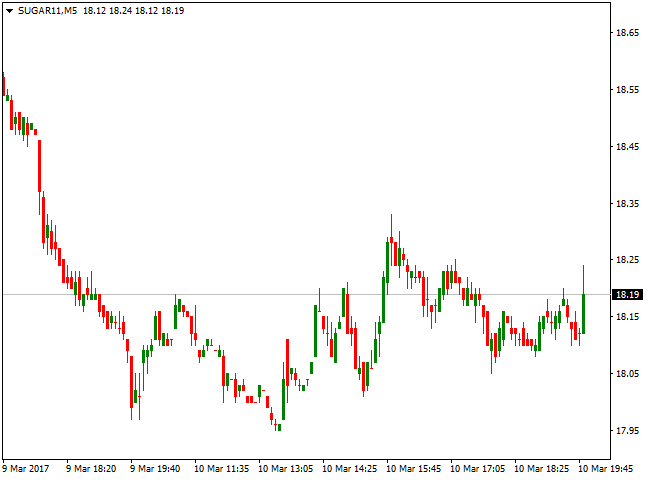Click the 10 Mar 13:05 time label
The width and height of the screenshot is (650, 480).
(286, 469)
